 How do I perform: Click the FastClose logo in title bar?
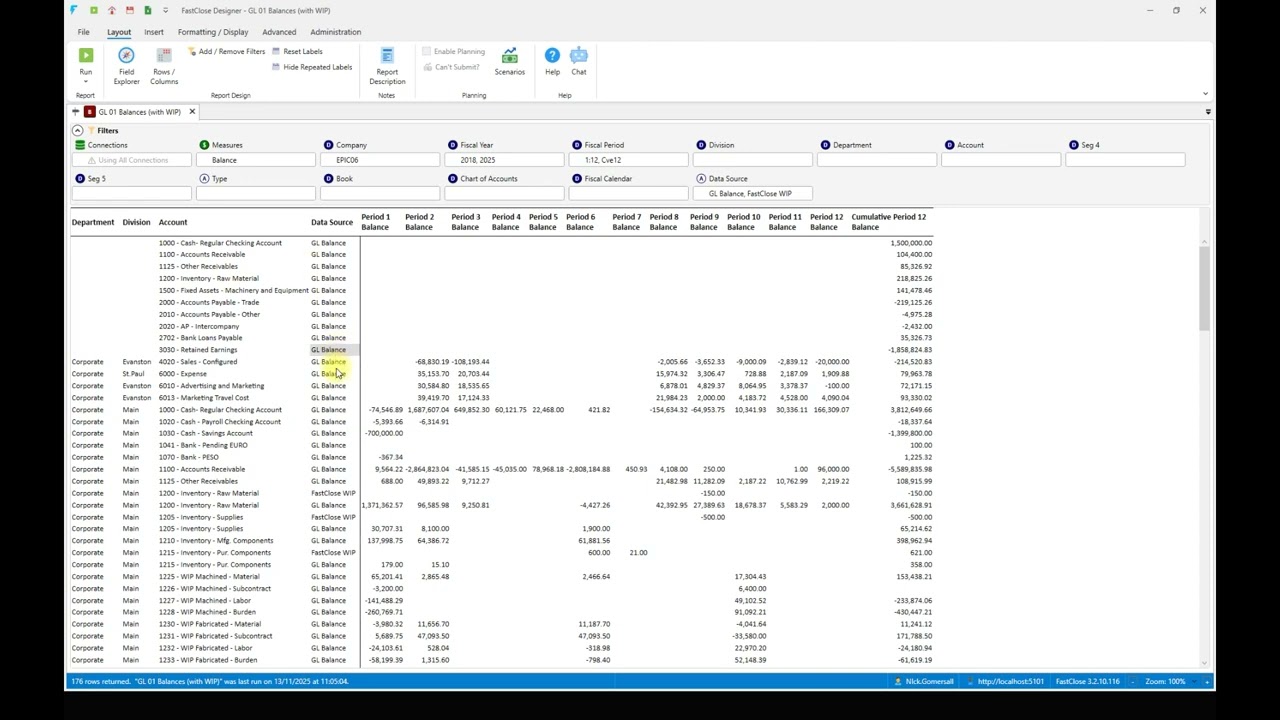[x=74, y=10]
